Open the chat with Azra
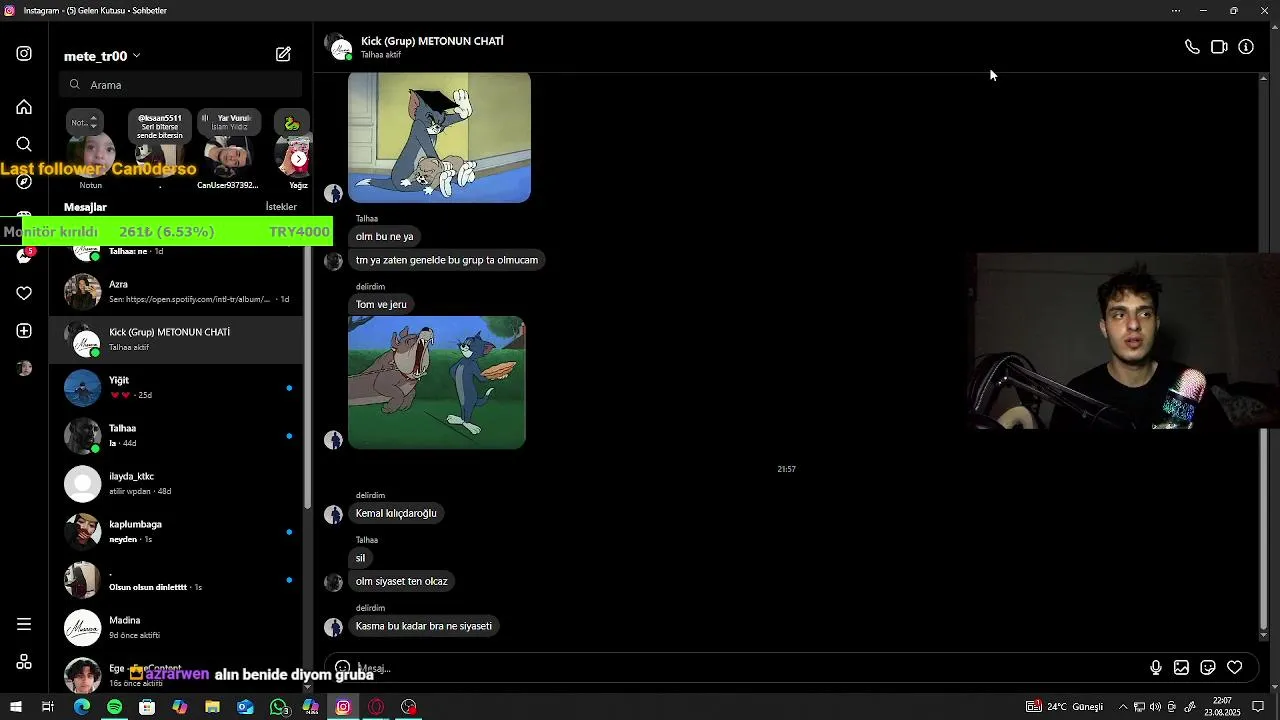This screenshot has width=1280, height=720. [x=177, y=291]
